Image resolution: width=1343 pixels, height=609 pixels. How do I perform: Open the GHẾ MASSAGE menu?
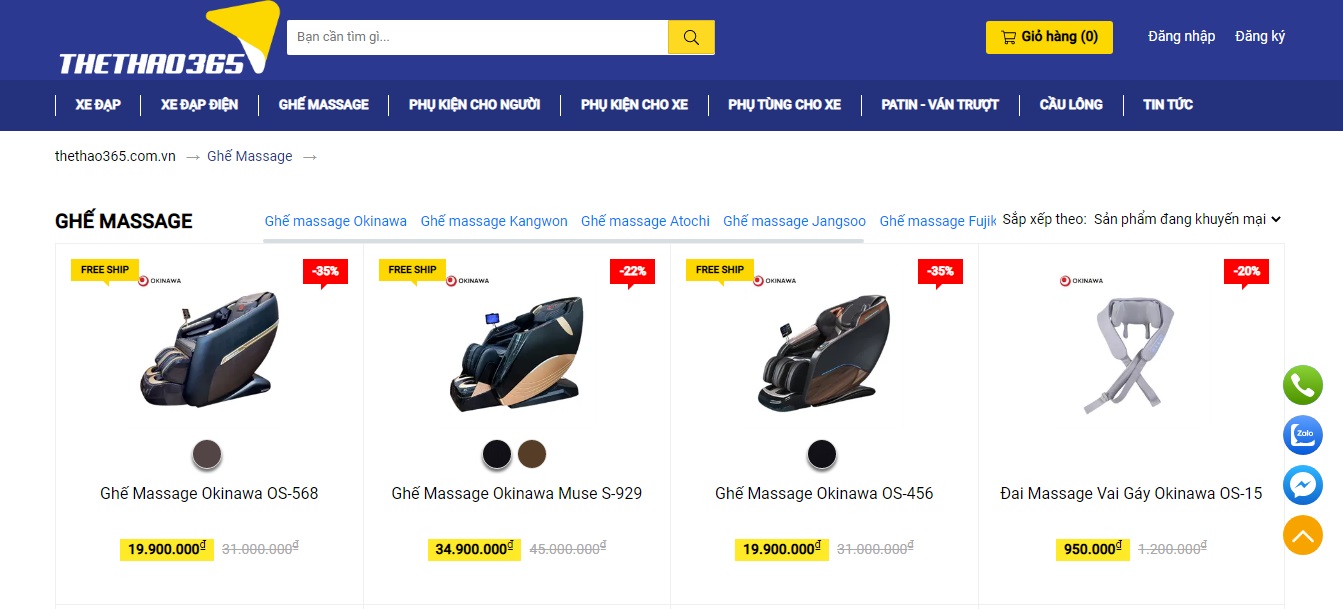click(324, 104)
